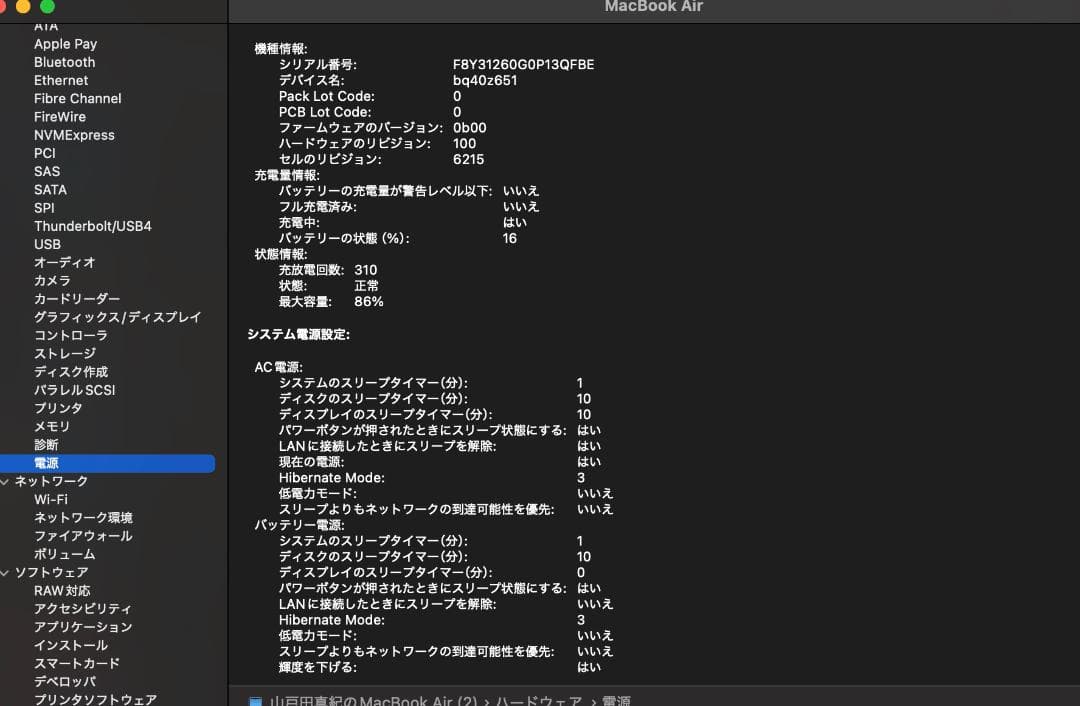The height and width of the screenshot is (706, 1080).
Task: Collapse the ソフトウェア section
Action: 7,573
